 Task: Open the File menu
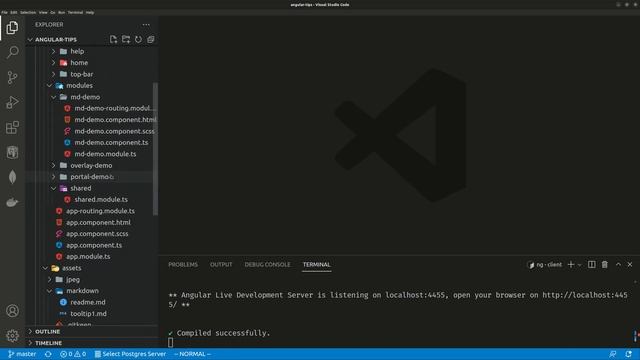(x=4, y=12)
